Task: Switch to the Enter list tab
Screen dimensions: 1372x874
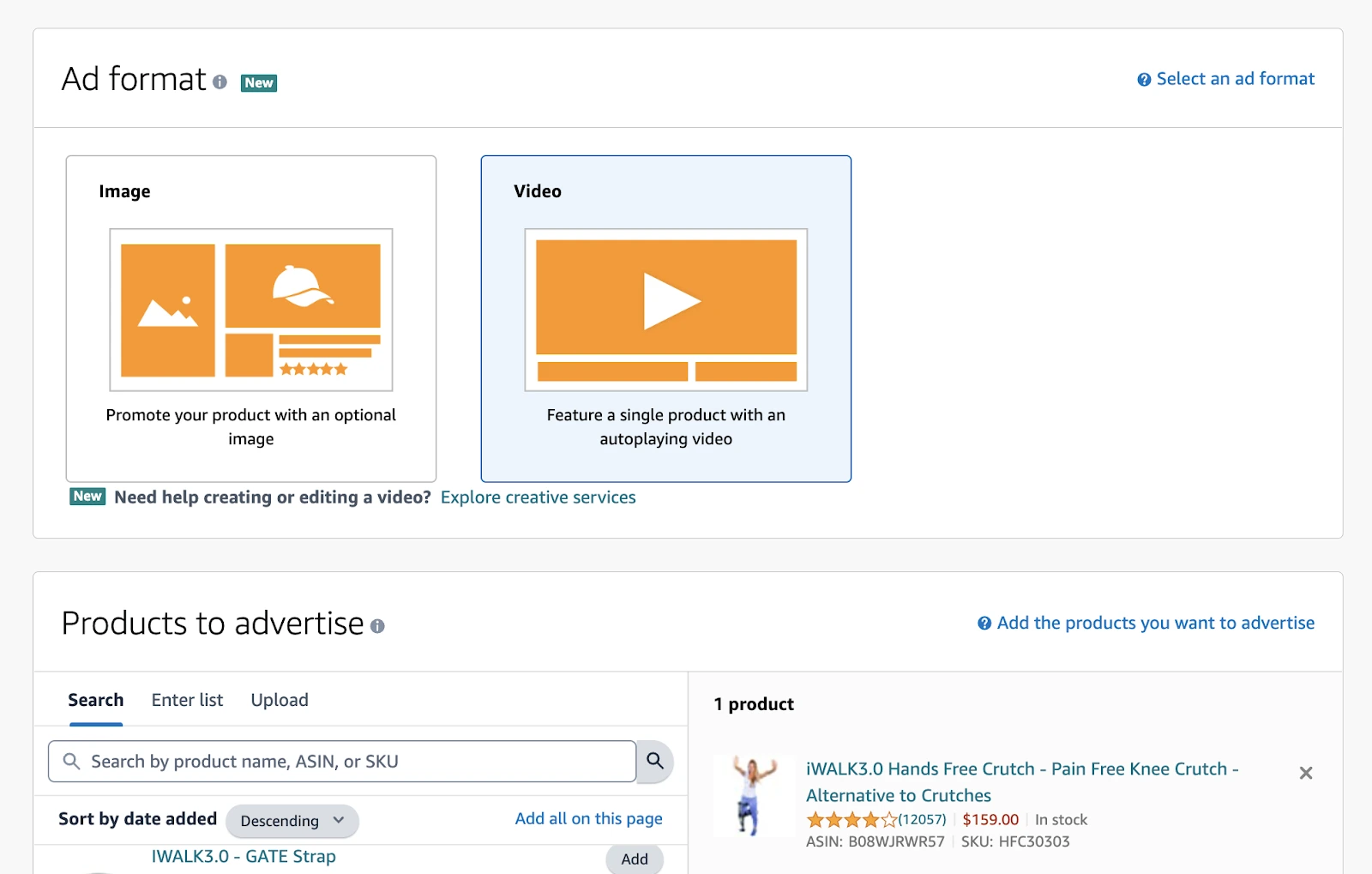Action: (x=186, y=700)
